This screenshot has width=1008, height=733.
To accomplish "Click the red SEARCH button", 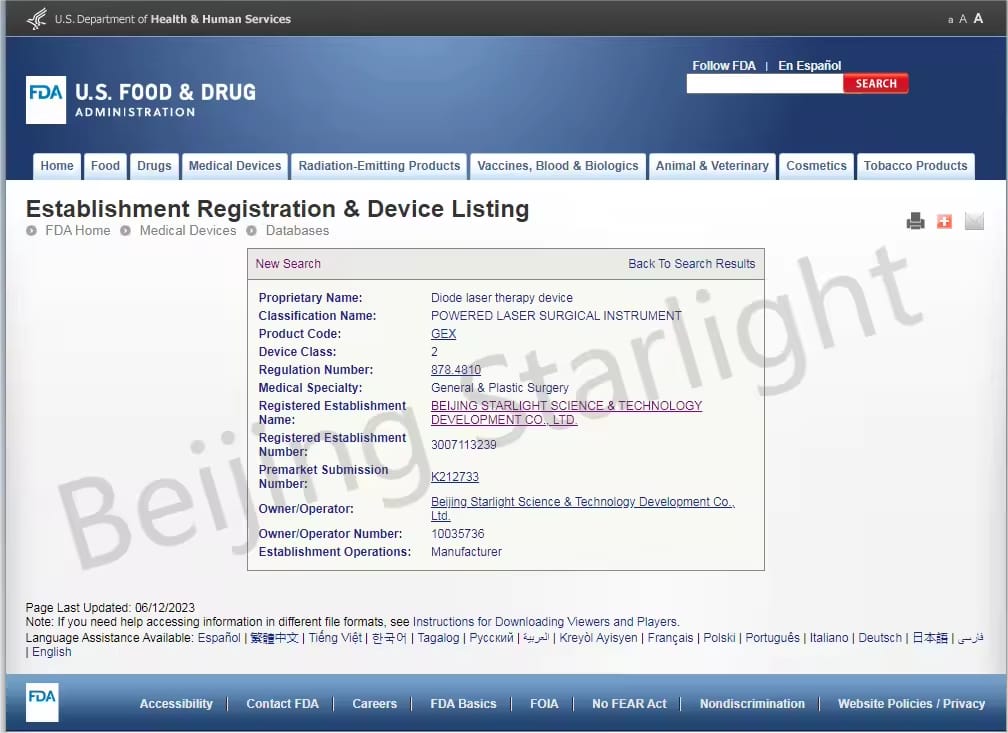I will 876,84.
